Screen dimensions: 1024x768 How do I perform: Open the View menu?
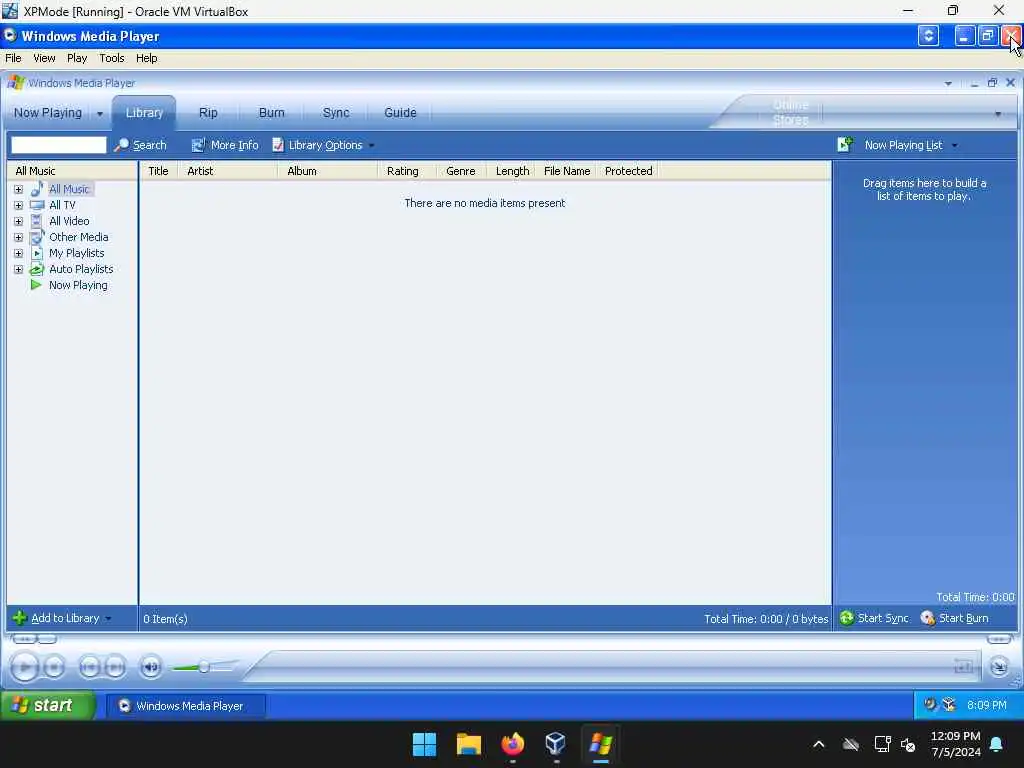[x=44, y=58]
